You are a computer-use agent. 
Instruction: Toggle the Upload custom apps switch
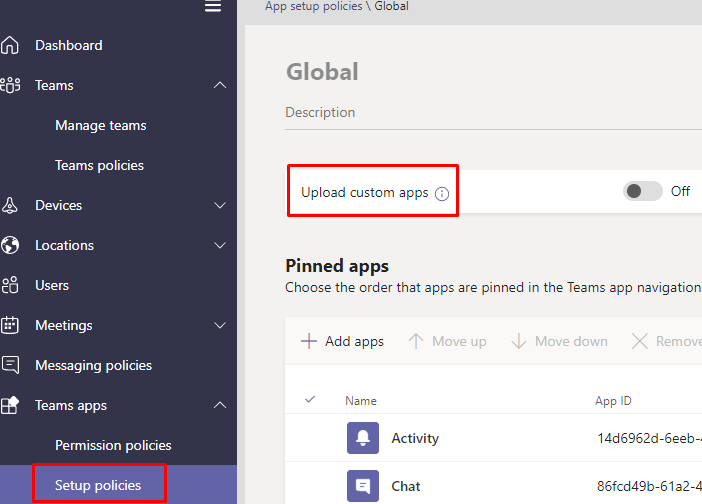point(642,191)
